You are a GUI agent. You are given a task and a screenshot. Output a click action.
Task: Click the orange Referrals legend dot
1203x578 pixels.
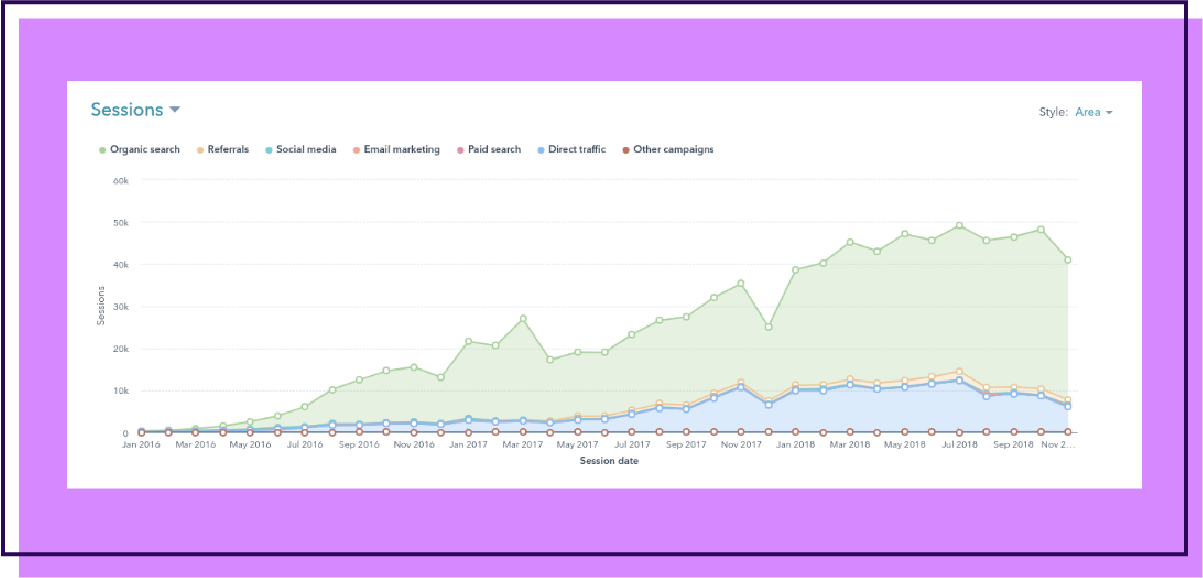point(200,150)
